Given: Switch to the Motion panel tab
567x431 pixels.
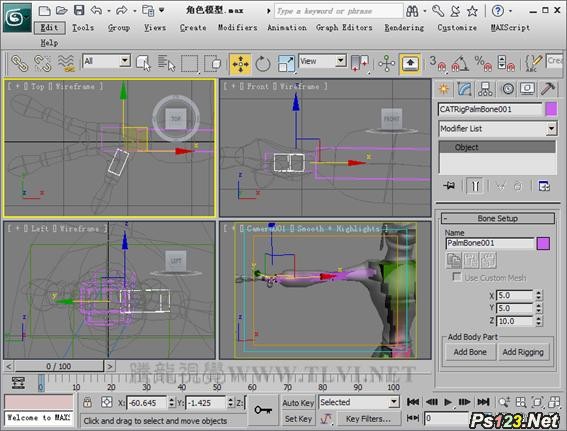Looking at the screenshot, I should click(507, 89).
